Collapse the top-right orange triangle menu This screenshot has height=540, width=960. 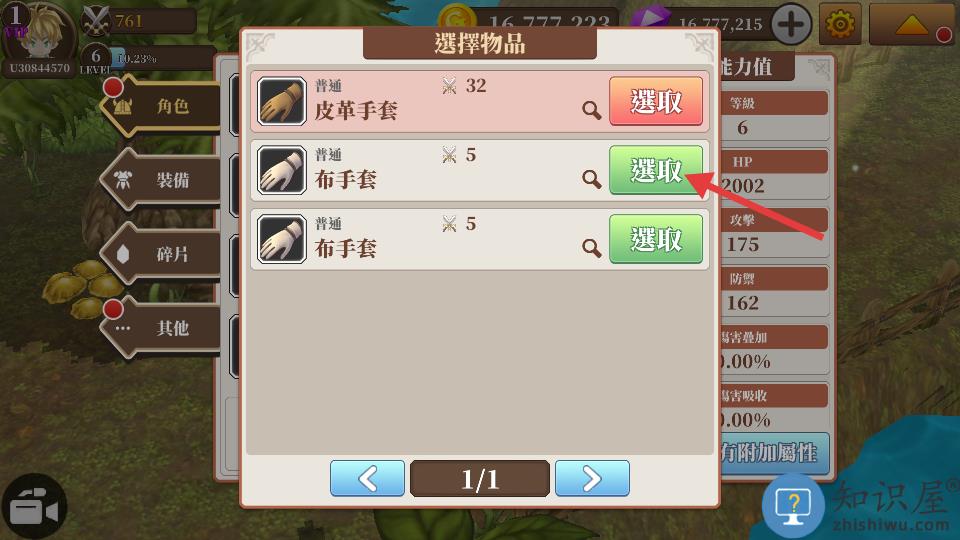pos(912,24)
